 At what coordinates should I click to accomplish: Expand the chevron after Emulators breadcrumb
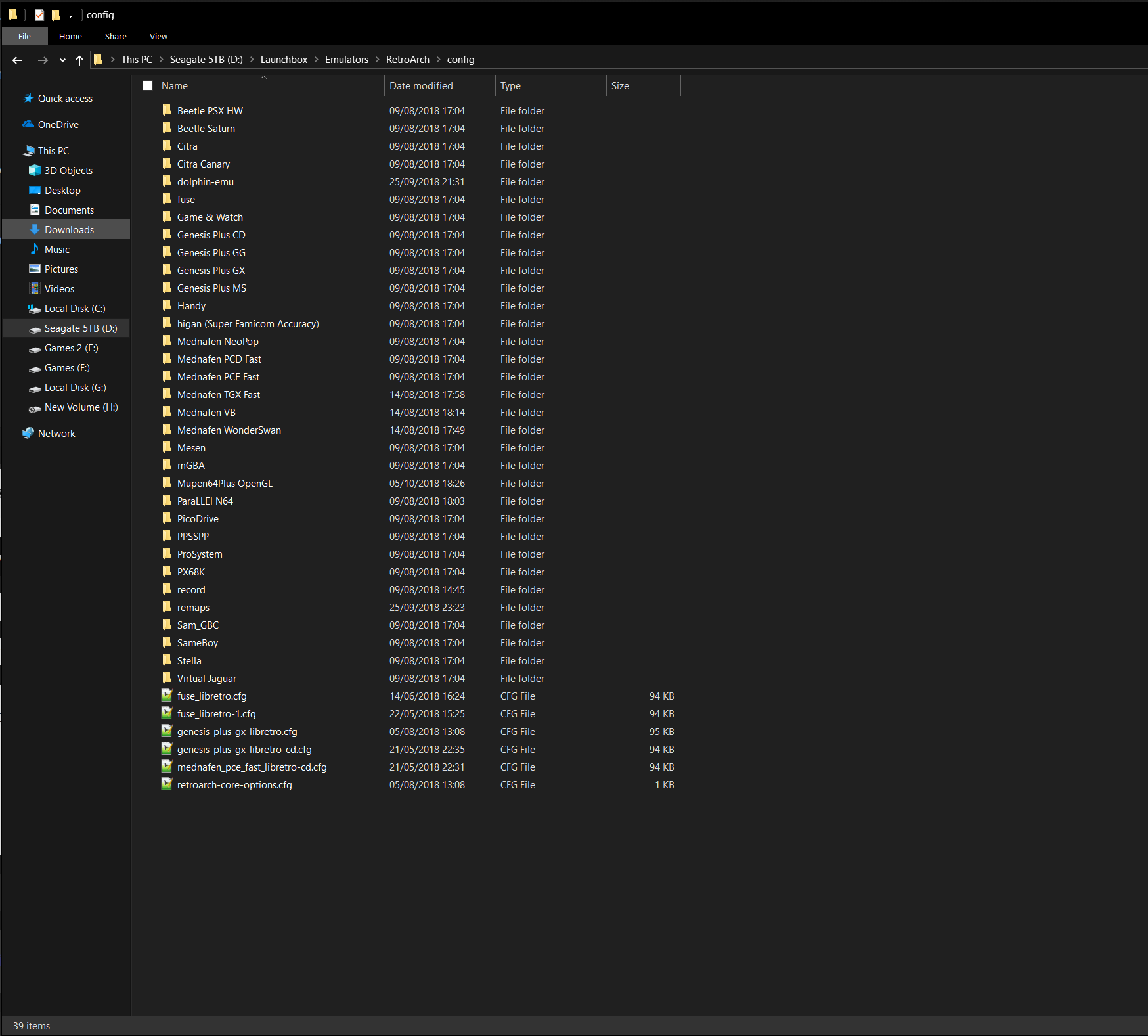(378, 60)
